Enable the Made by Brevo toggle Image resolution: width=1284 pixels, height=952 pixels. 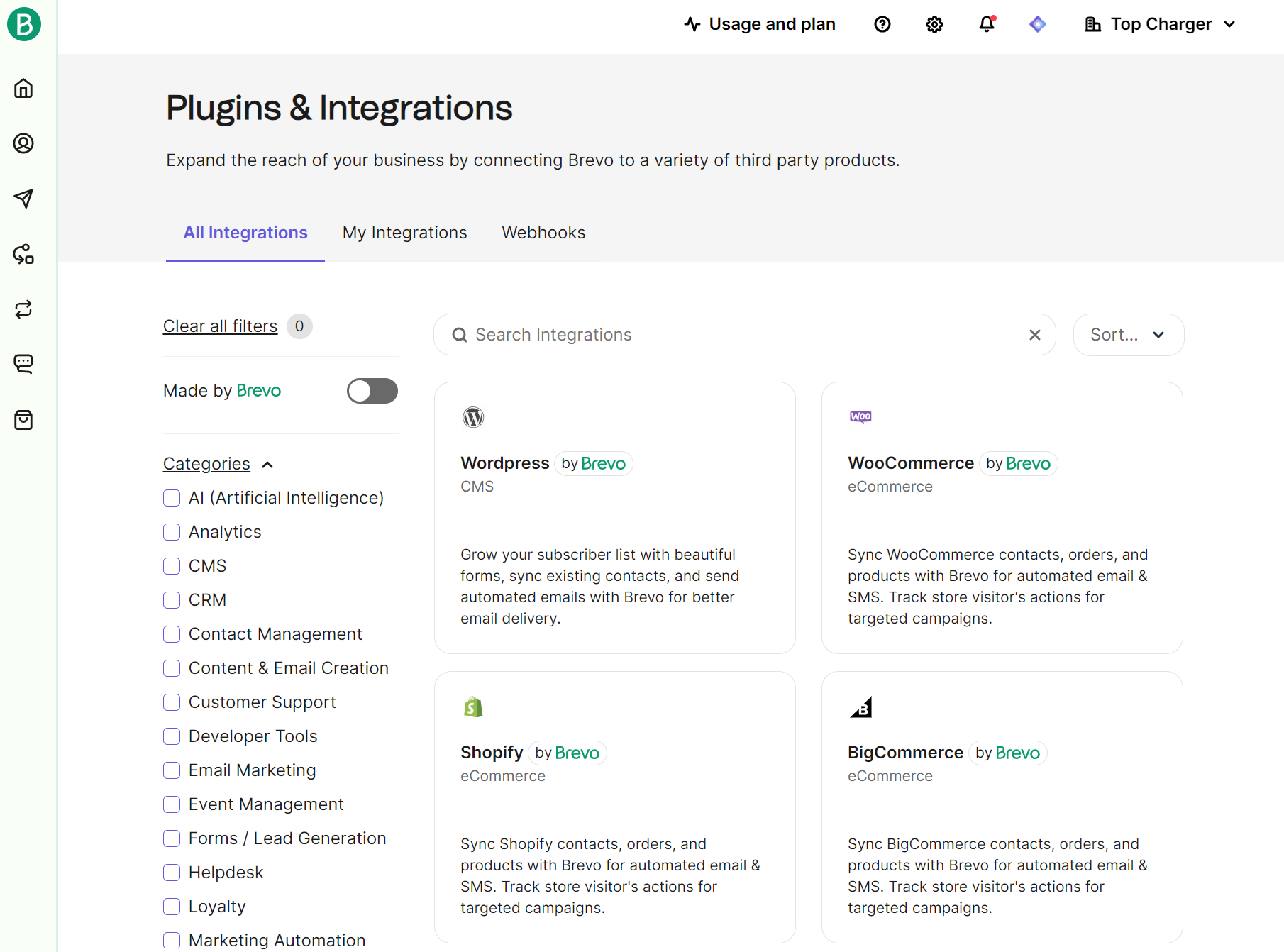click(x=372, y=391)
